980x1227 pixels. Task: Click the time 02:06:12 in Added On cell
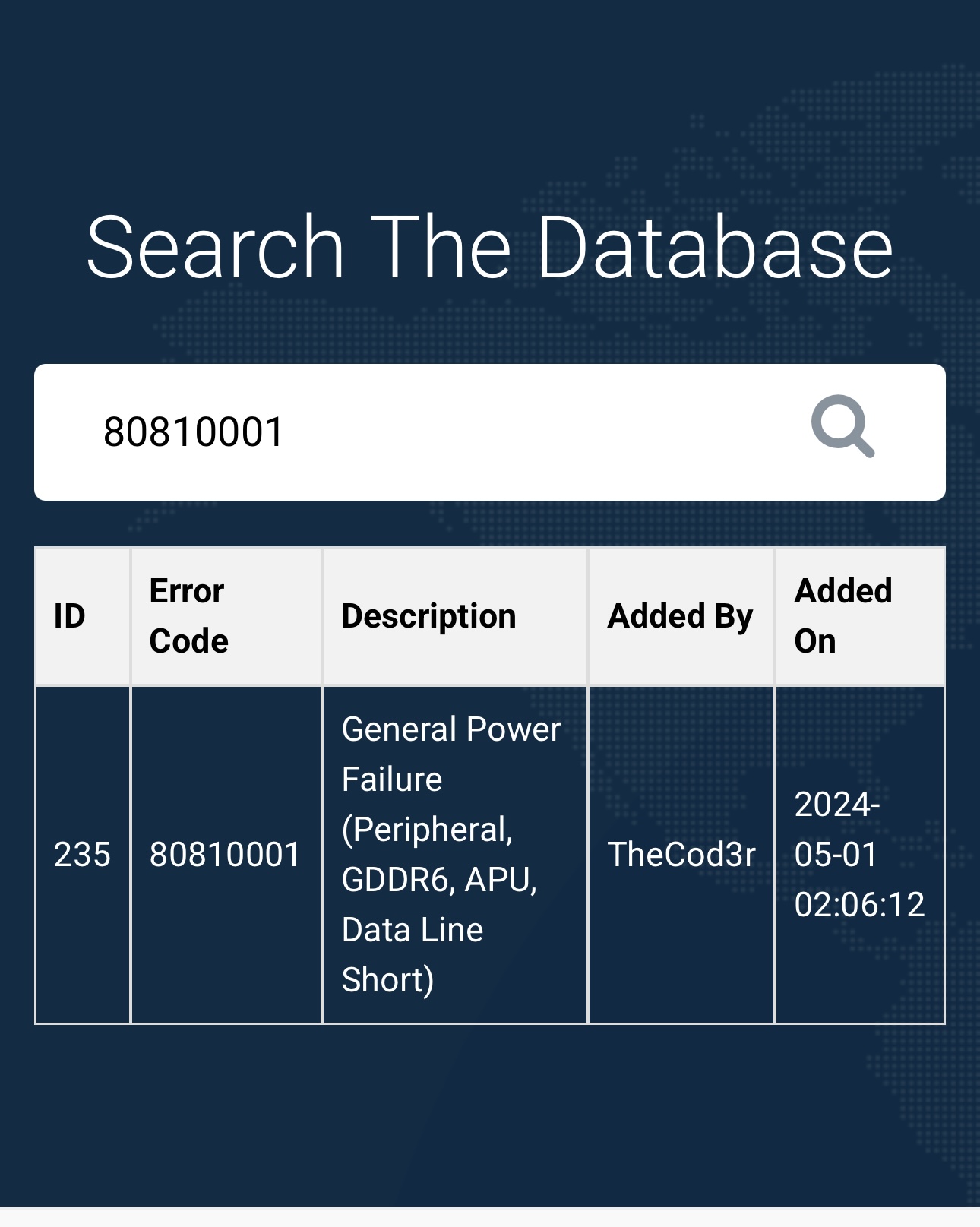tap(859, 905)
